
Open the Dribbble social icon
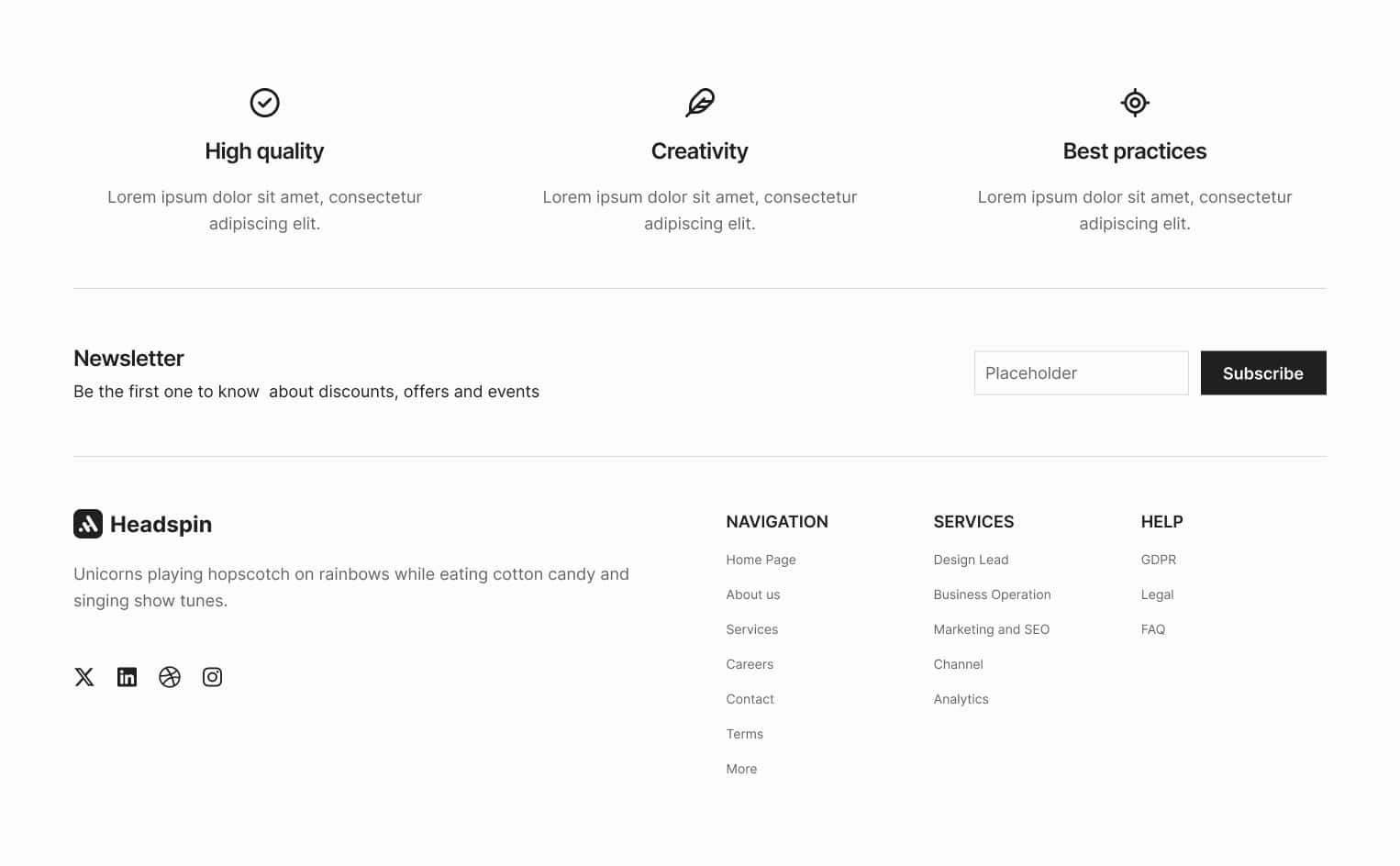coord(170,677)
